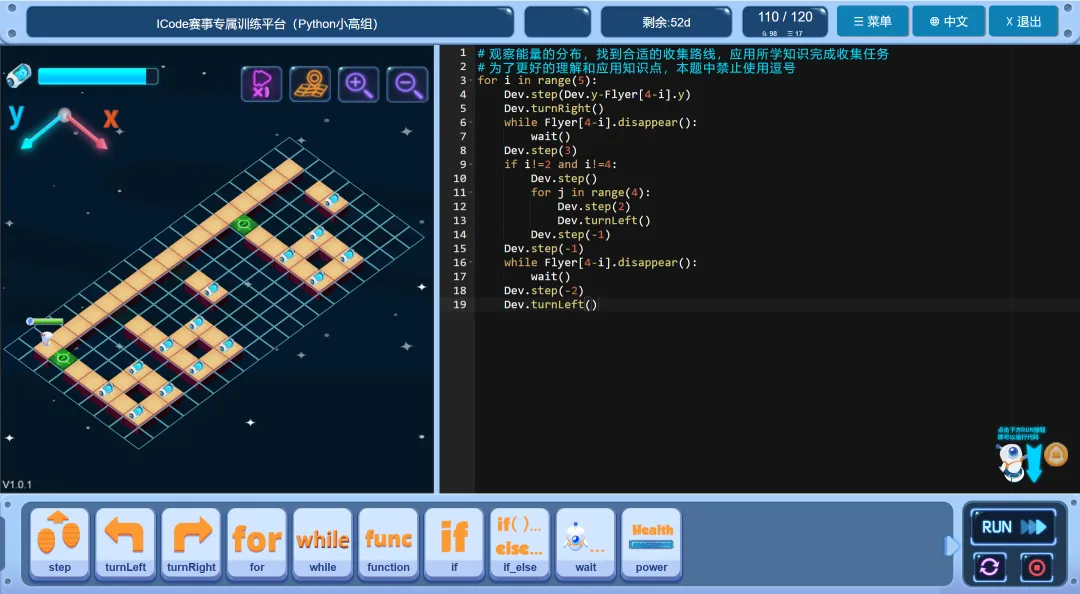Place cursor at end of Dev.turnLeft() line 19
Image resolution: width=1080 pixels, height=594 pixels.
pyautogui.click(x=599, y=305)
